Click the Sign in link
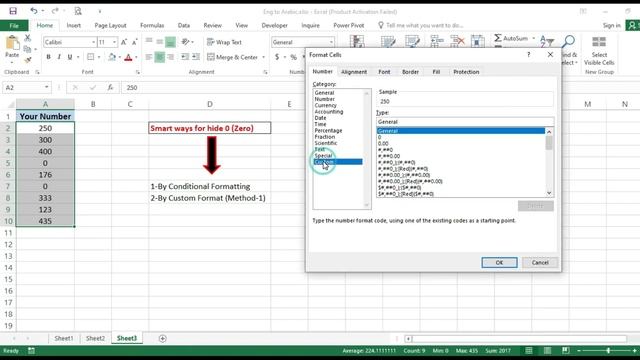The image size is (640, 360). pos(611,25)
